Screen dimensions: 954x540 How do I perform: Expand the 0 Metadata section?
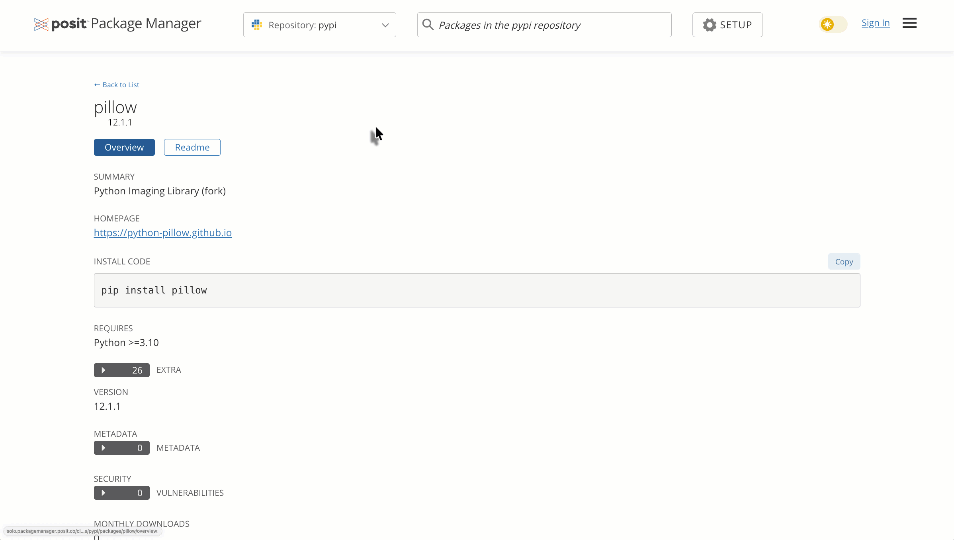(x=122, y=448)
